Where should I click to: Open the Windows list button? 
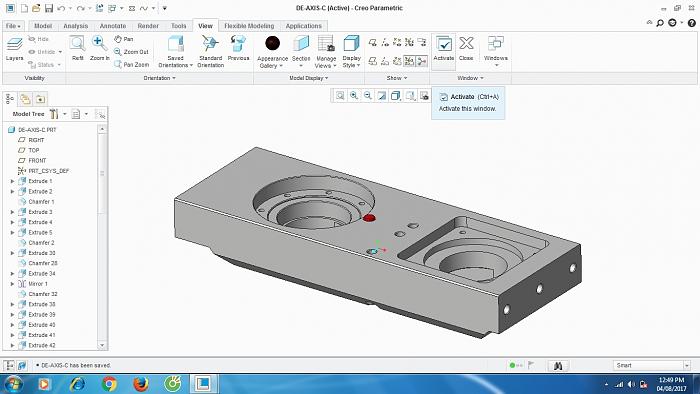pyautogui.click(x=496, y=52)
